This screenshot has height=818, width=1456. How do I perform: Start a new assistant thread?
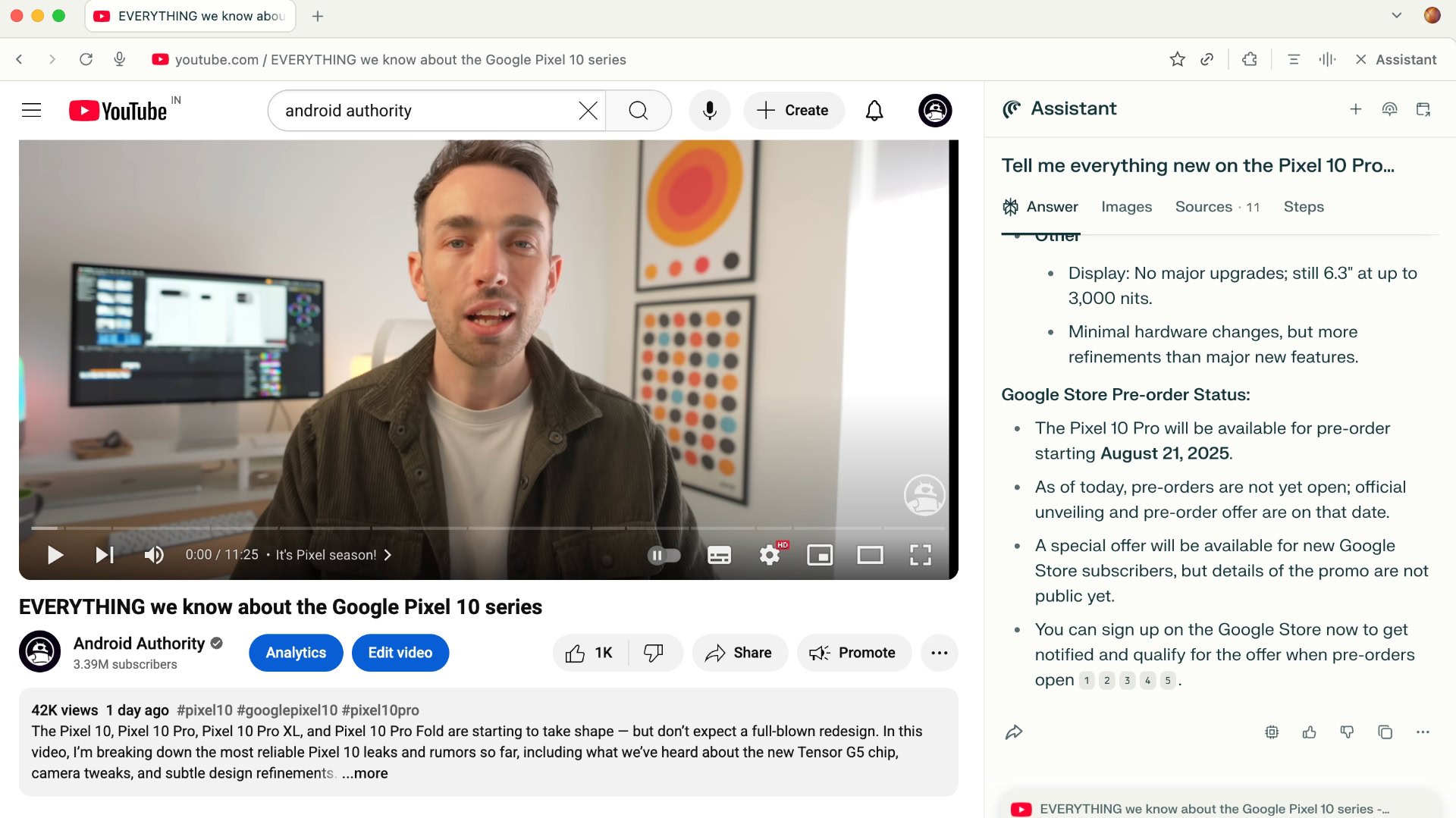click(x=1355, y=109)
